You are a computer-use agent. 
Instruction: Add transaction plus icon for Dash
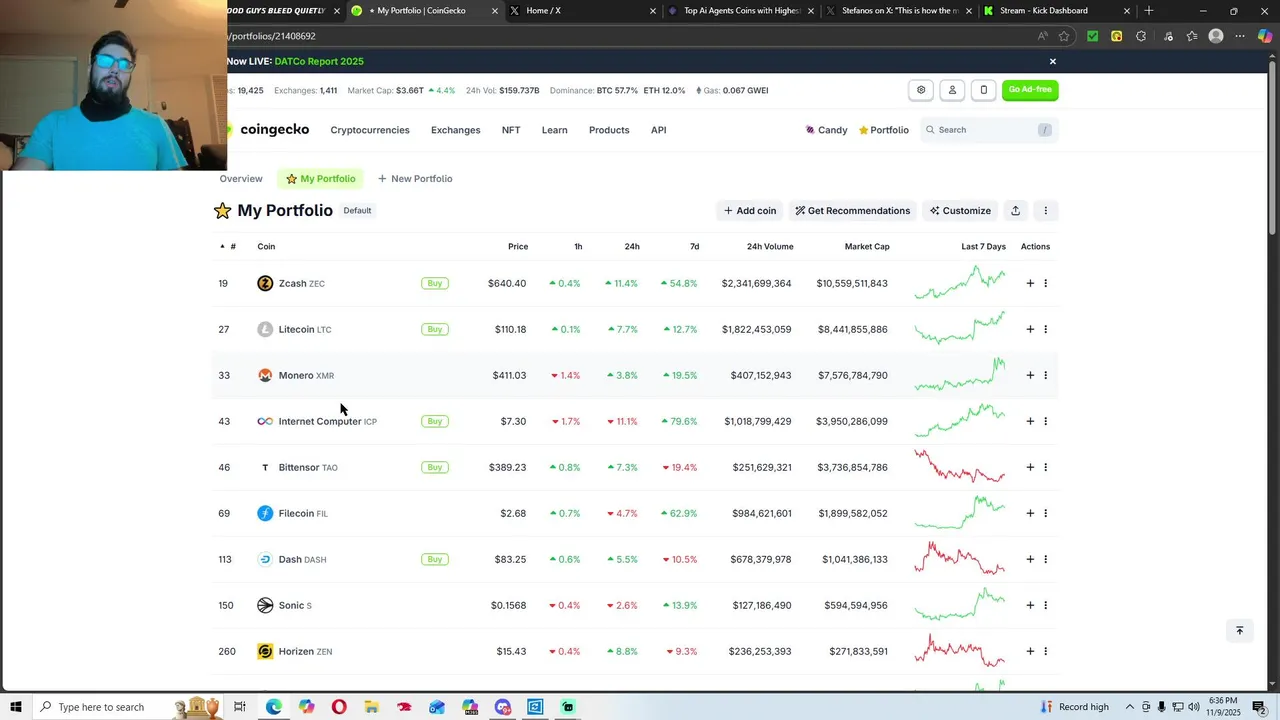[x=1030, y=559]
